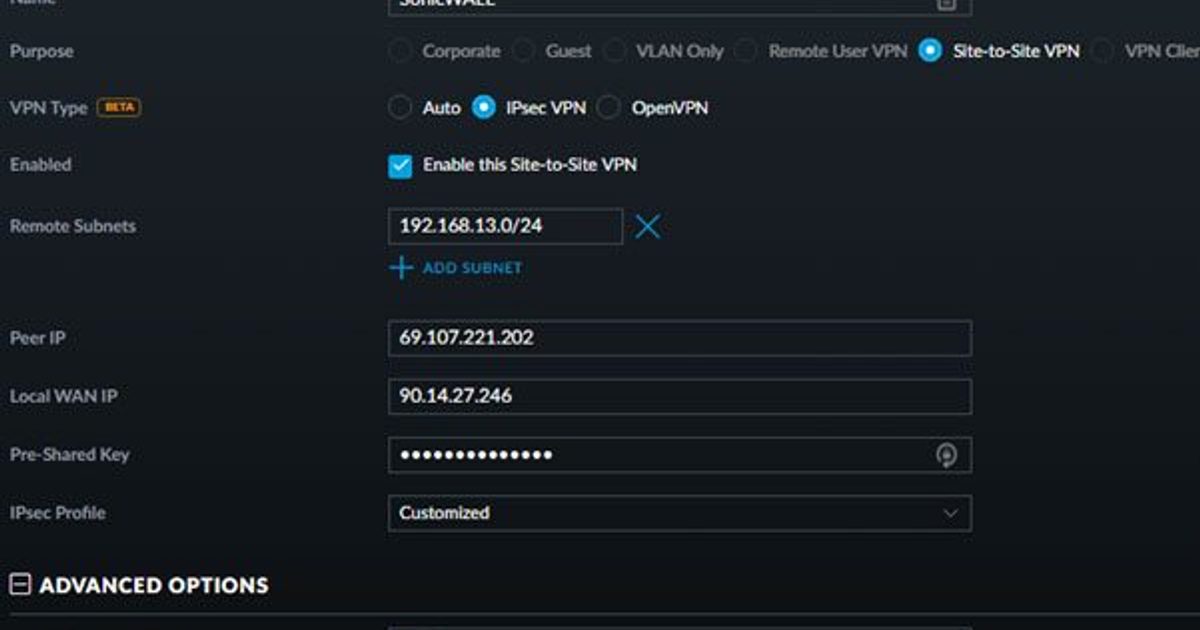The height and width of the screenshot is (630, 1200).
Task: Open the IPsec Profile dropdown
Action: [x=679, y=513]
